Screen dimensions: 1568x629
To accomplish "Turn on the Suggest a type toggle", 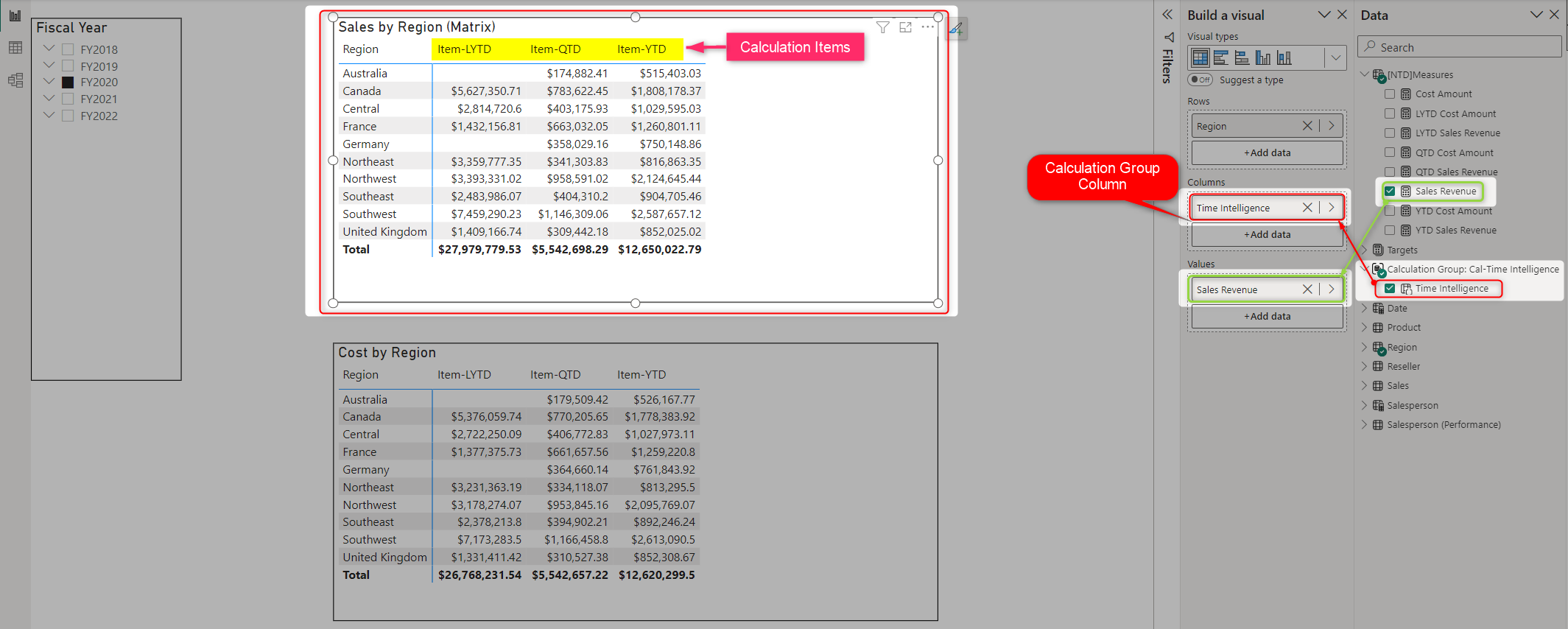I will 1200,80.
